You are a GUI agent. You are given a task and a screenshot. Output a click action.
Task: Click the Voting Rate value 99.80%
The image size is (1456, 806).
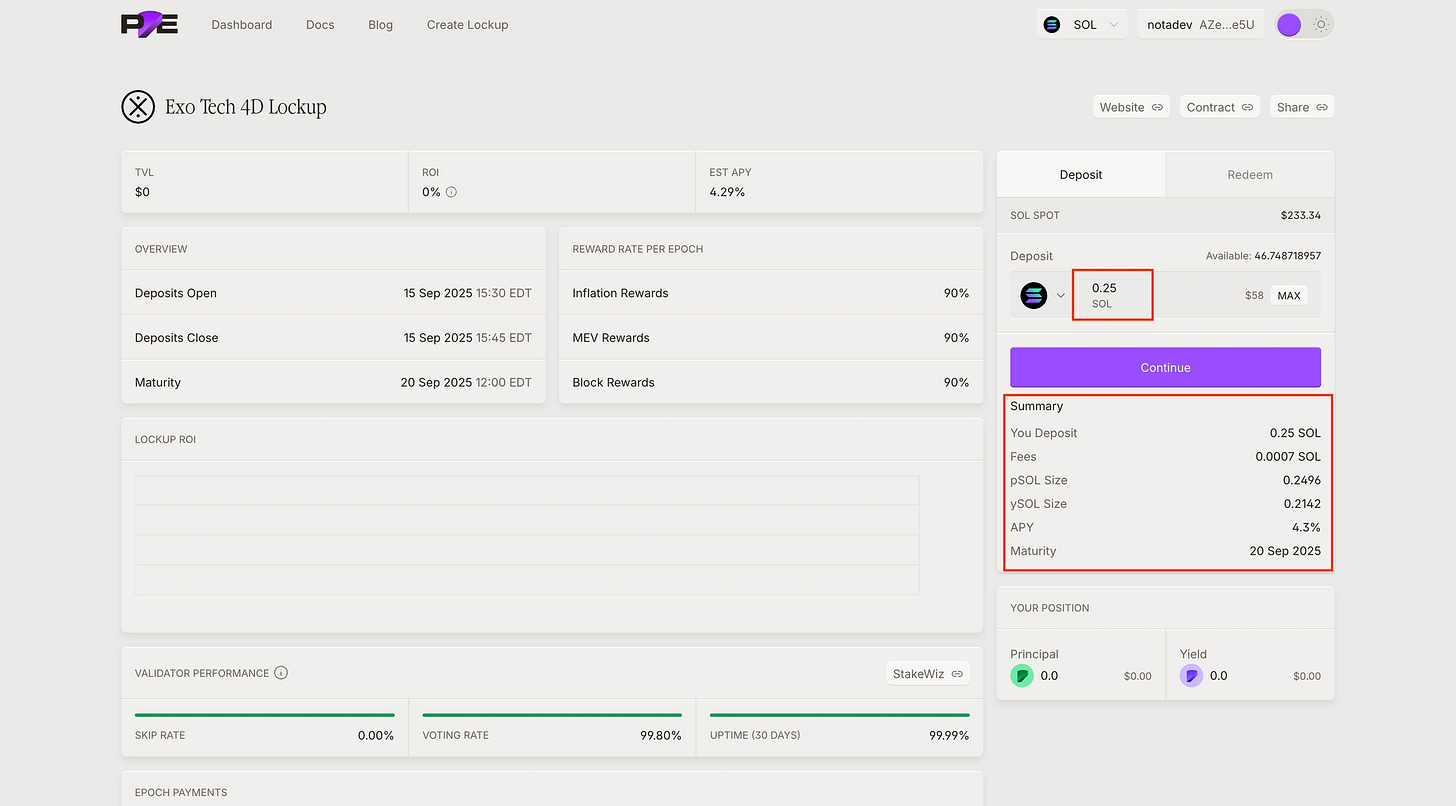661,736
